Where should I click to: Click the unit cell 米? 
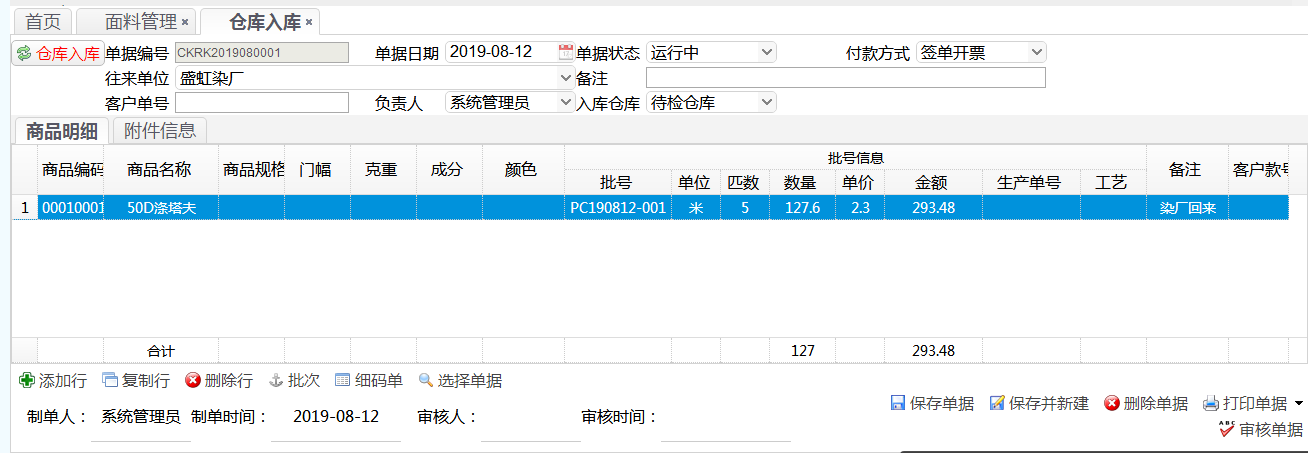pyautogui.click(x=695, y=208)
